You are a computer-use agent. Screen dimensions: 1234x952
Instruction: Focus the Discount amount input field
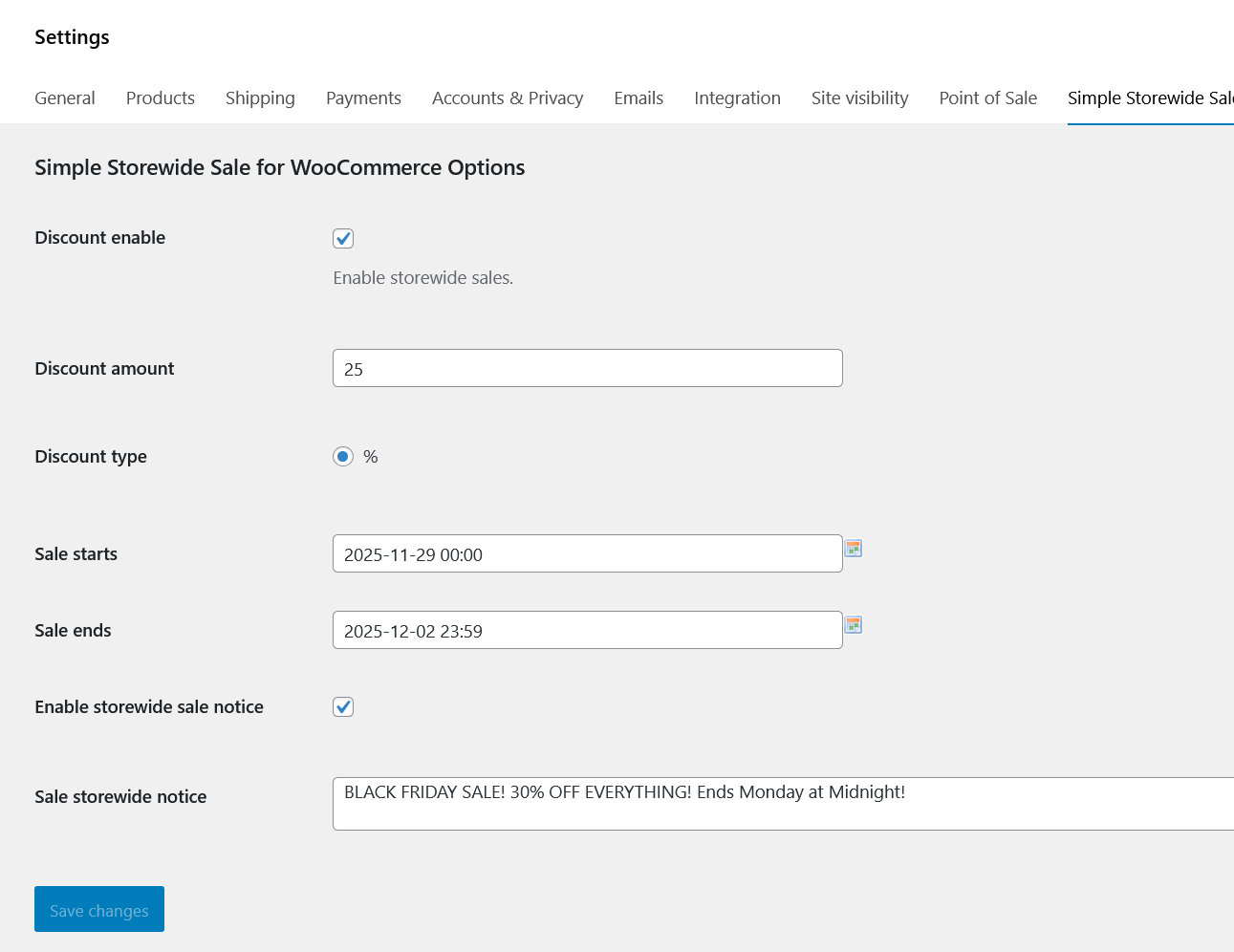(587, 369)
